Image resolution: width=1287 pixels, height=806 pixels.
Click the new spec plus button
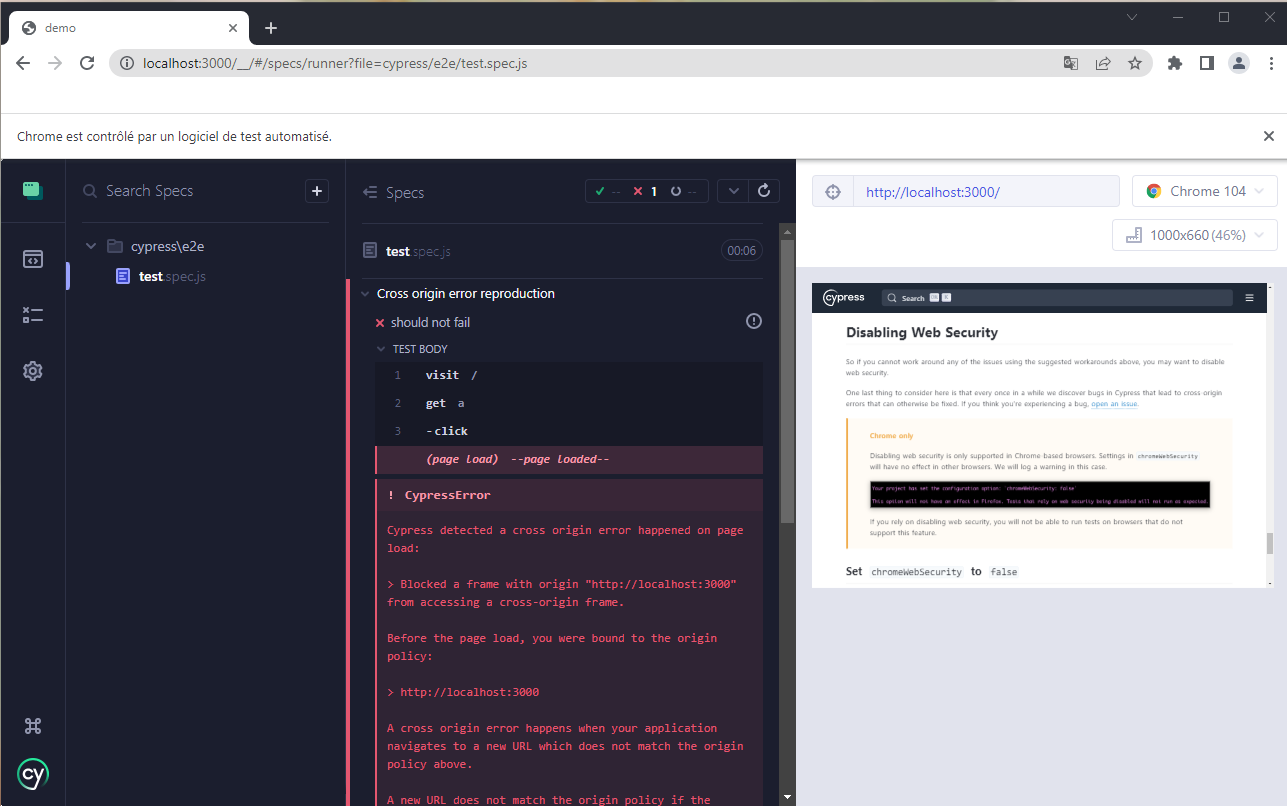pyautogui.click(x=317, y=191)
